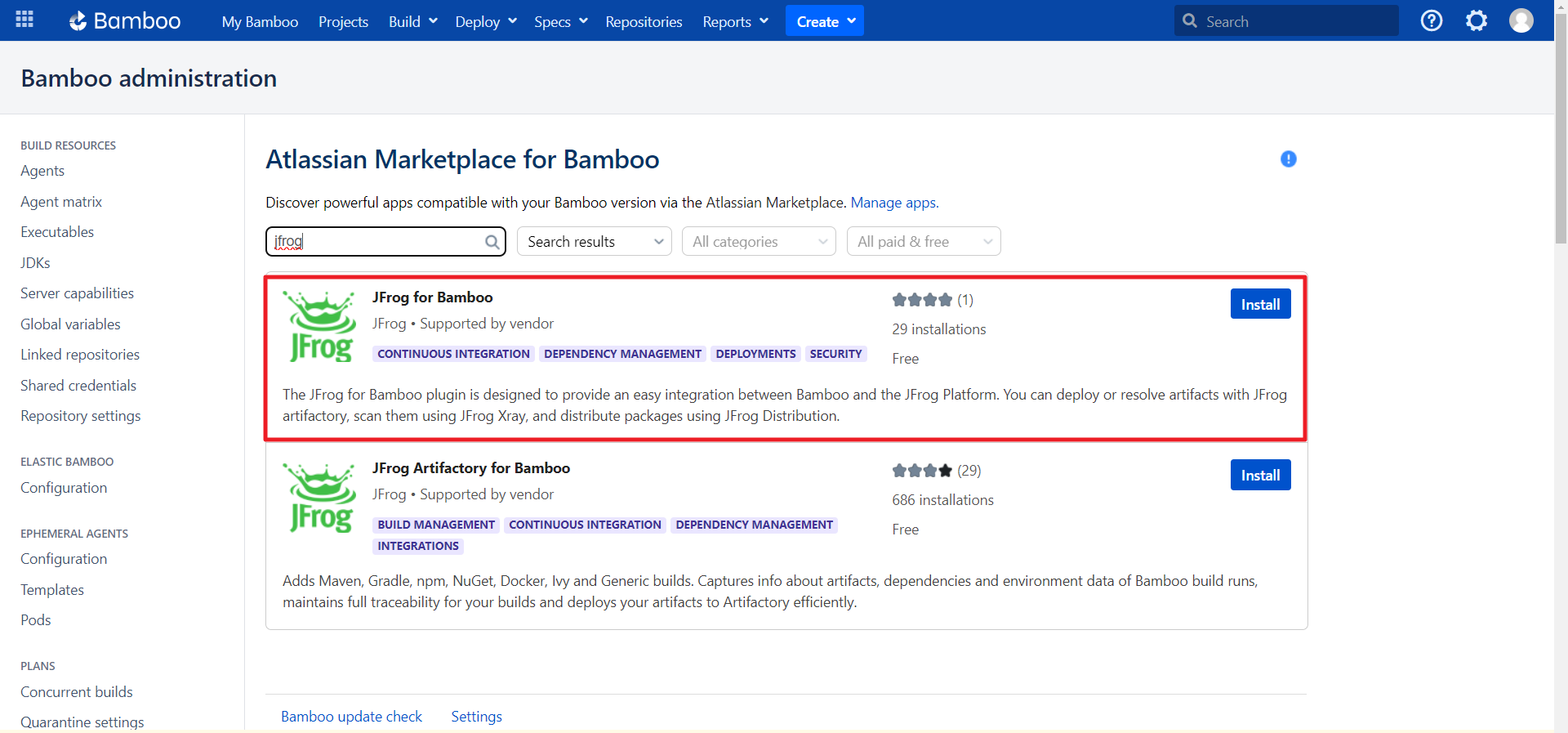Expand the Specs menu

[x=561, y=21]
